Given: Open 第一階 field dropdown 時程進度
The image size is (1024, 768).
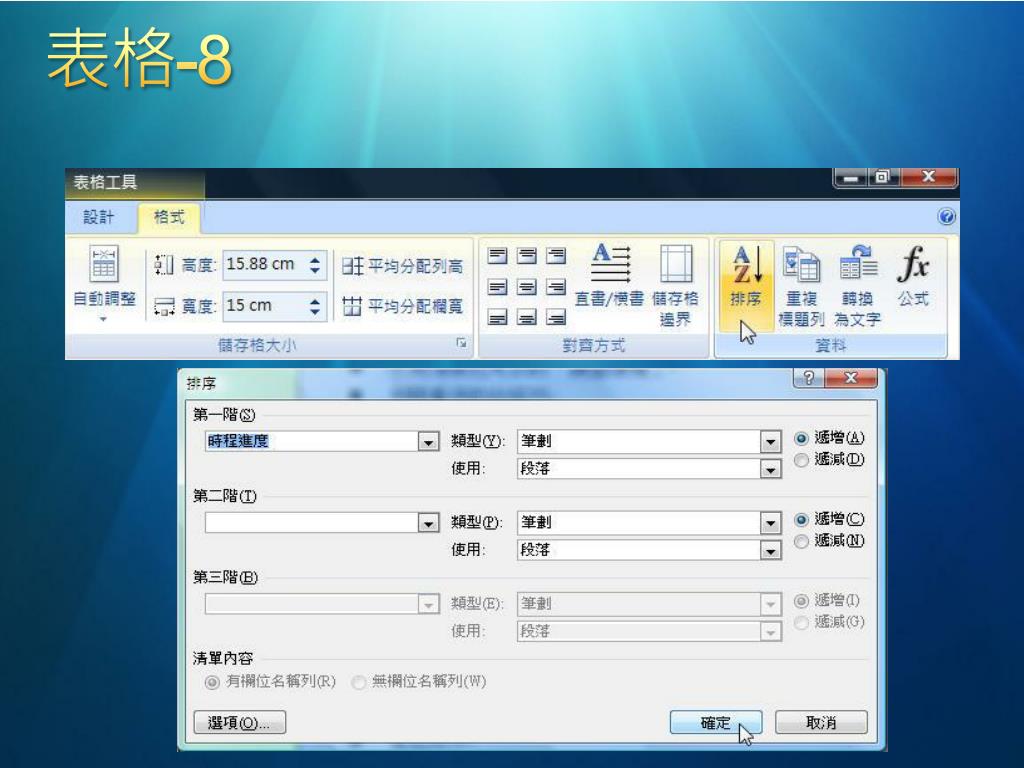Looking at the screenshot, I should [x=428, y=442].
